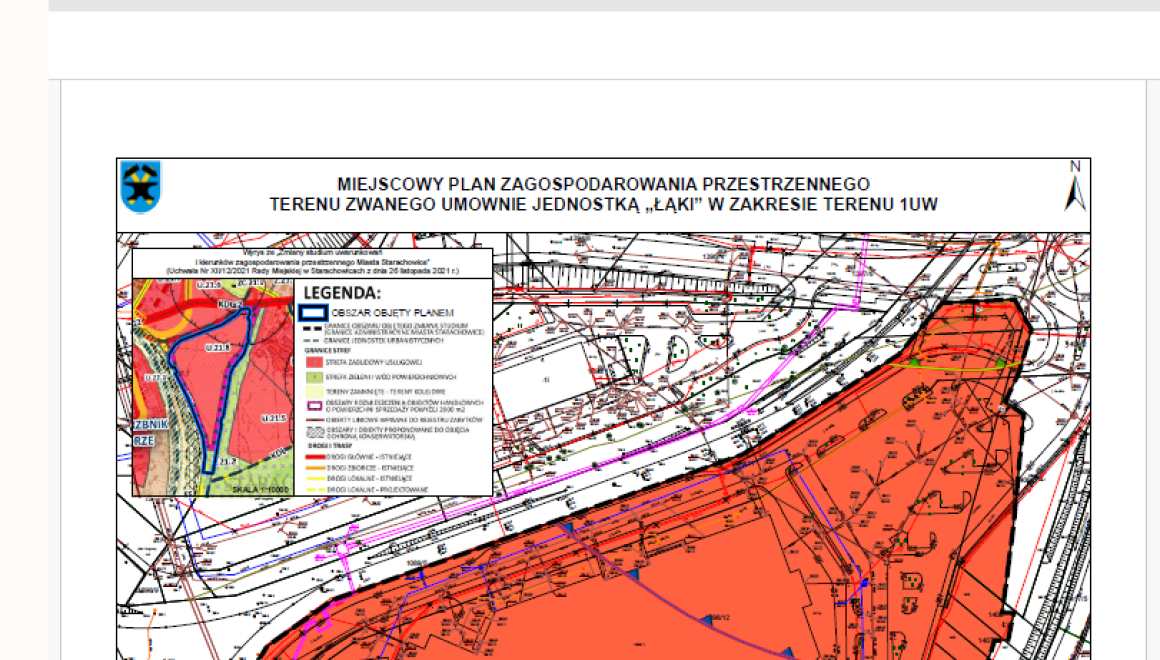Click the red 'Strefa zabudowy usługowej' swatch
Screen dimensions: 1160x660
[312, 361]
